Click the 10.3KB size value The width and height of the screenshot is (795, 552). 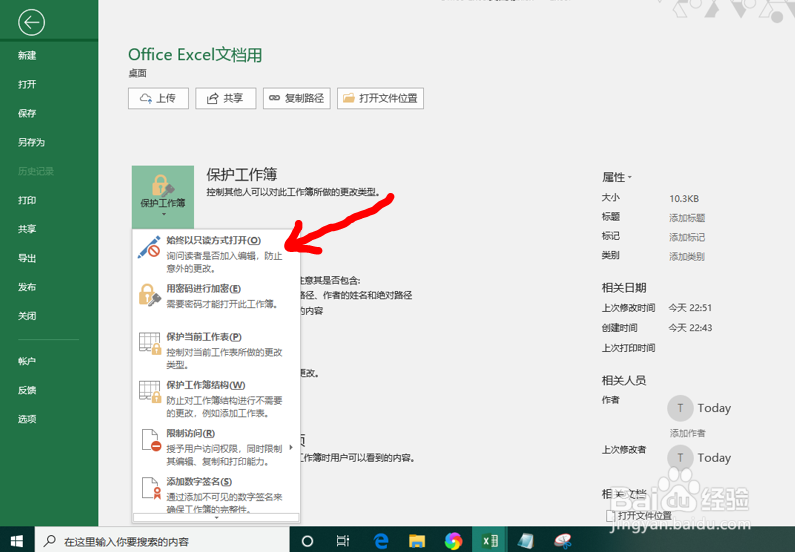(684, 199)
